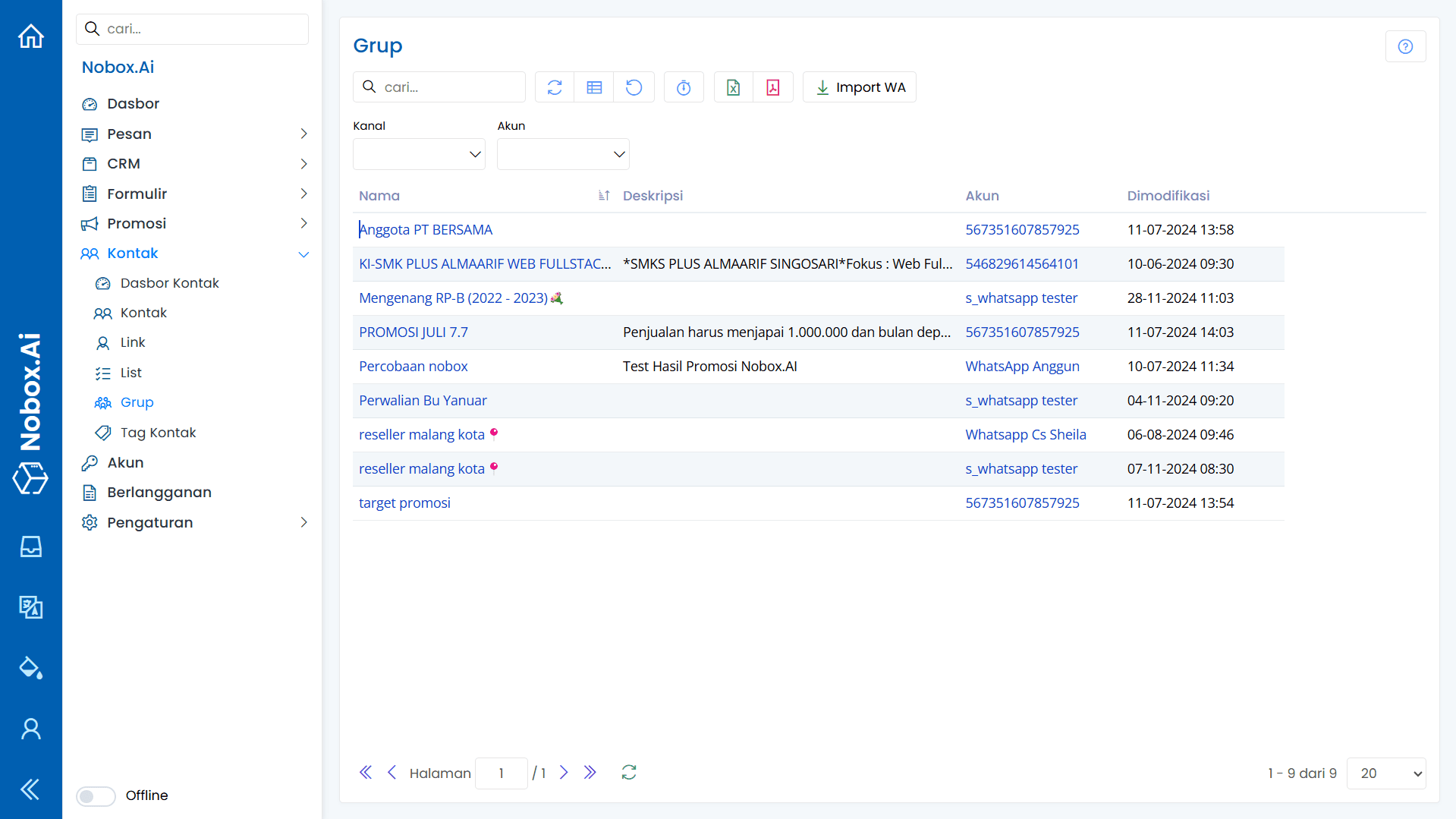Open the inbox icon in left rail

pyautogui.click(x=31, y=547)
